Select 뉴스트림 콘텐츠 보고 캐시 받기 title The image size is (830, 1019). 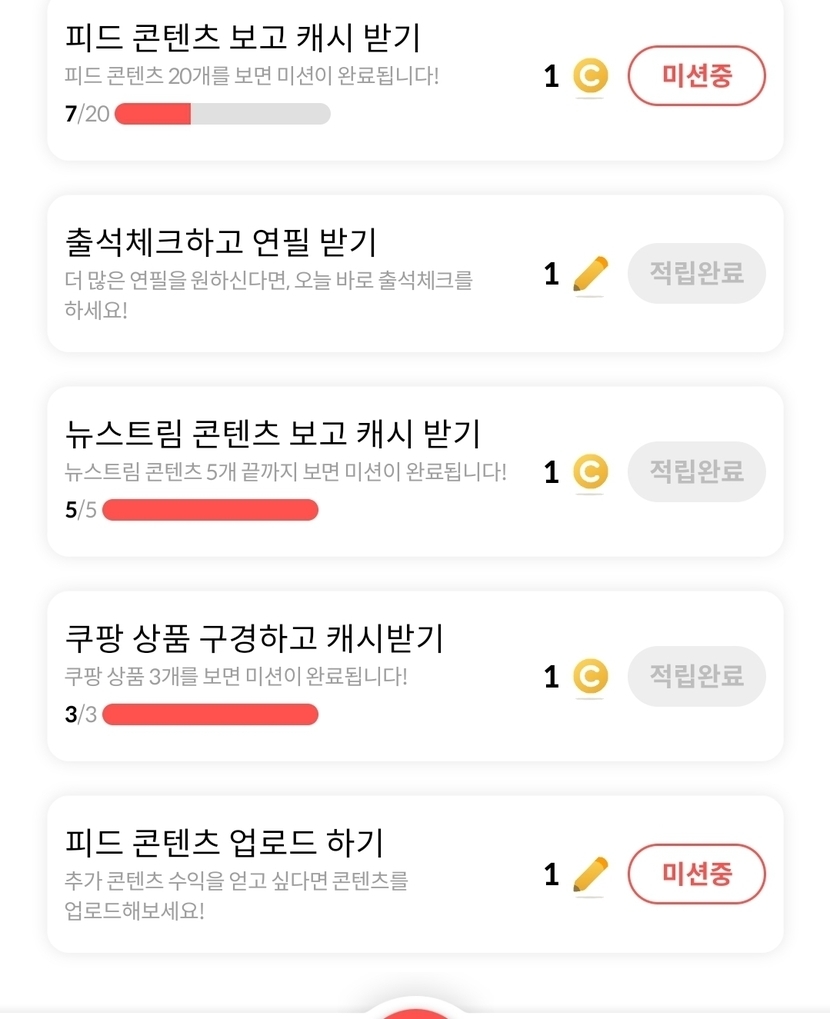272,434
